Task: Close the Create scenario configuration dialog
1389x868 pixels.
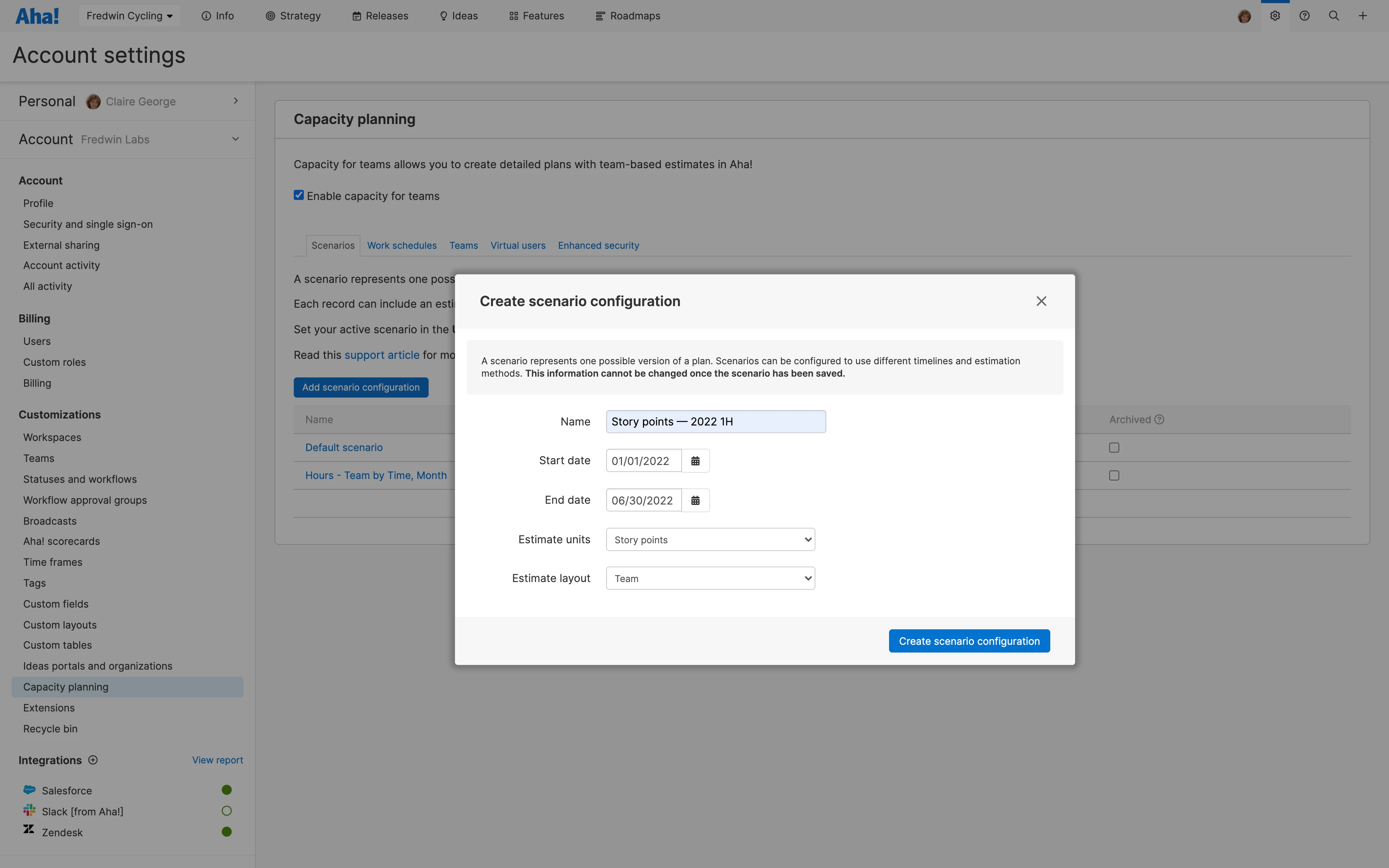Action: (1041, 301)
